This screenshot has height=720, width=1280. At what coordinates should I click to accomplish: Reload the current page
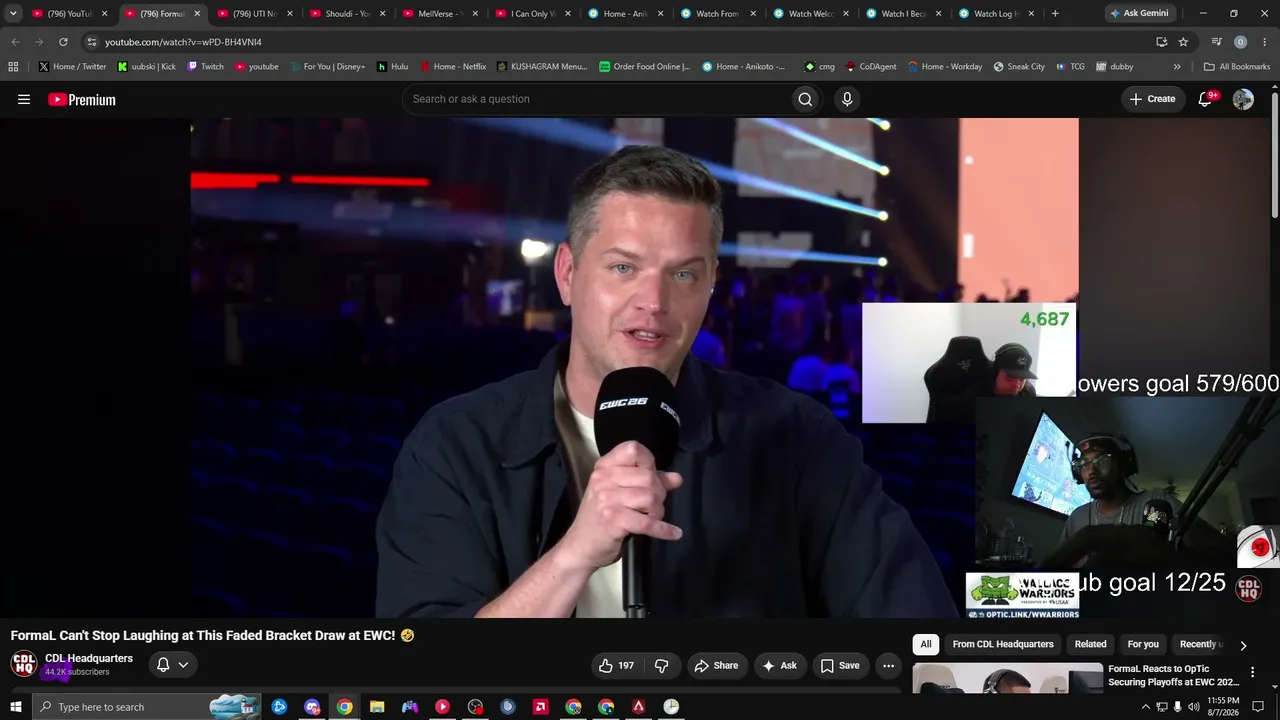click(x=63, y=42)
